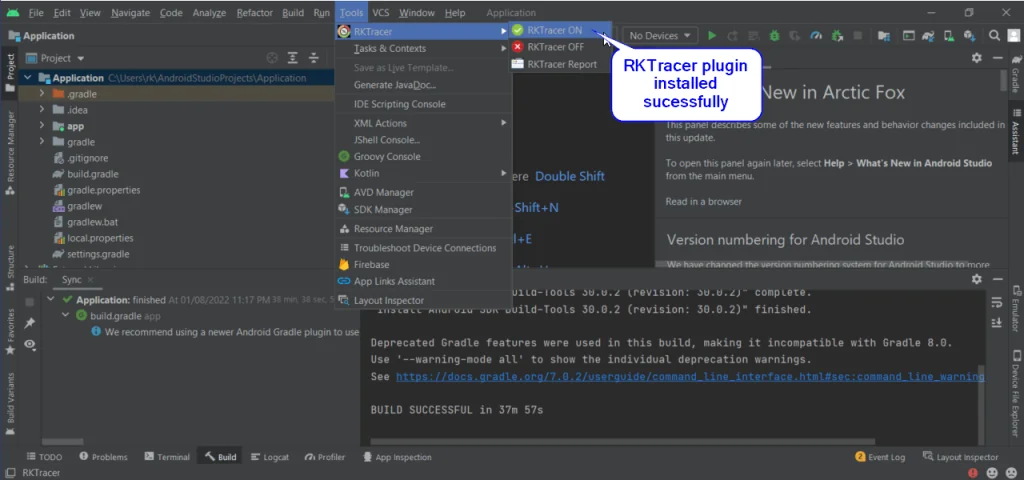This screenshot has height=480, width=1024.
Task: Open the File menu
Action: pyautogui.click(x=36, y=12)
